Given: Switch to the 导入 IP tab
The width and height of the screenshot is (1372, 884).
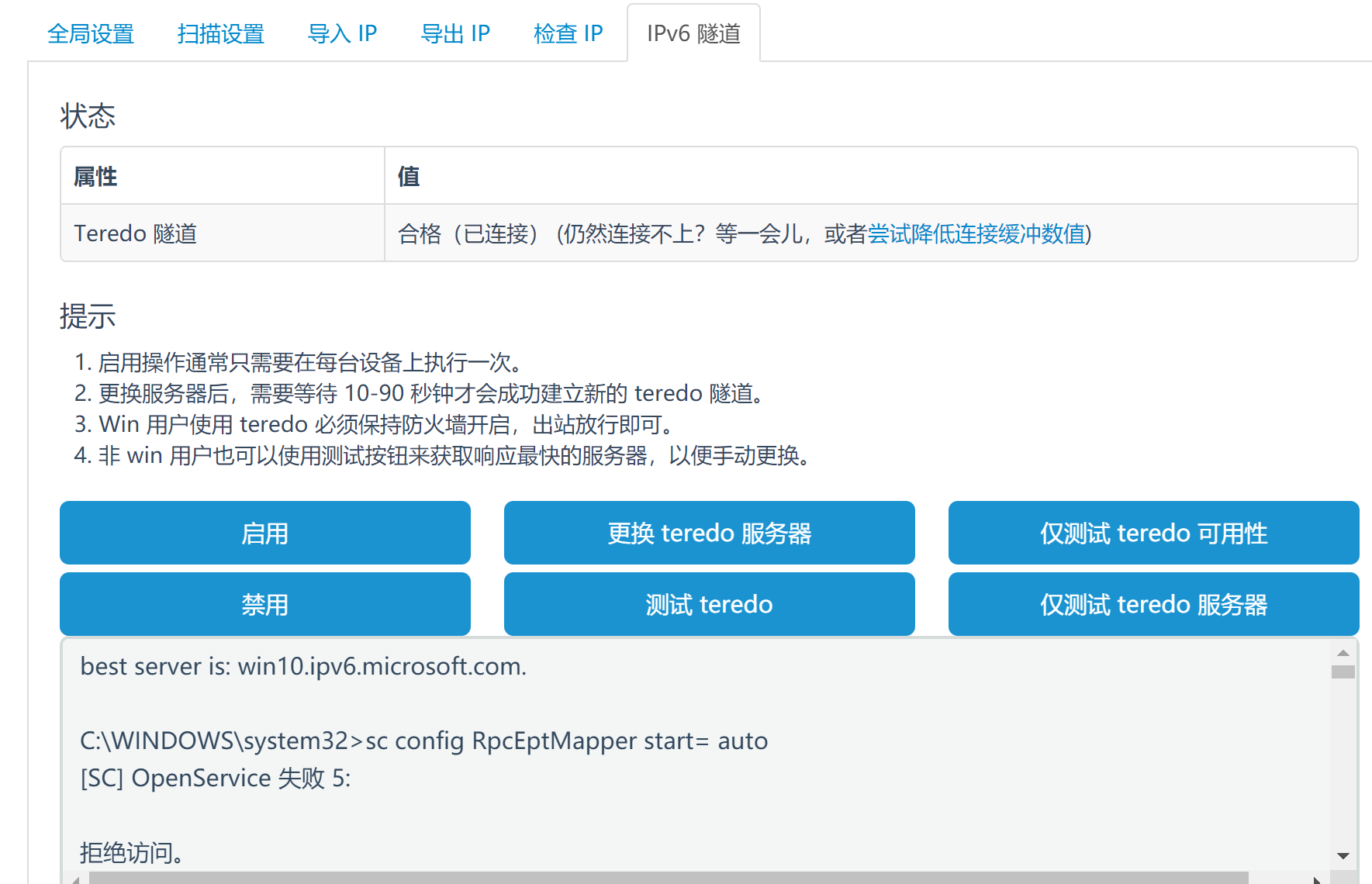Looking at the screenshot, I should (342, 33).
